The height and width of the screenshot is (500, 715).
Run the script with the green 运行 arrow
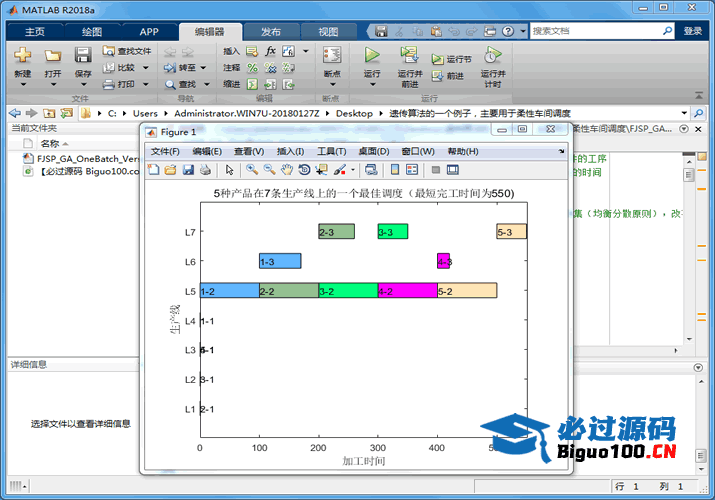coord(372,55)
